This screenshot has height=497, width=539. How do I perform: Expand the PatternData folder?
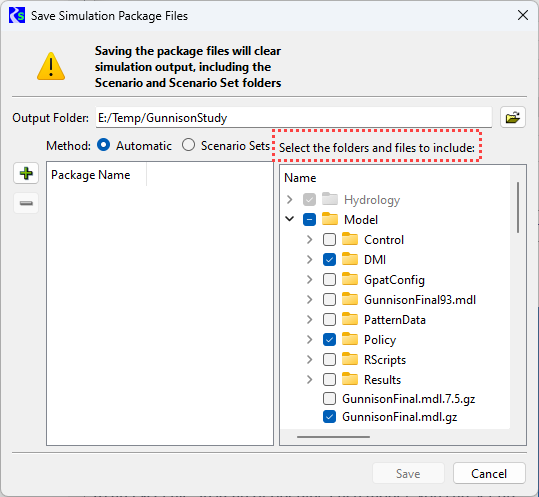[310, 320]
